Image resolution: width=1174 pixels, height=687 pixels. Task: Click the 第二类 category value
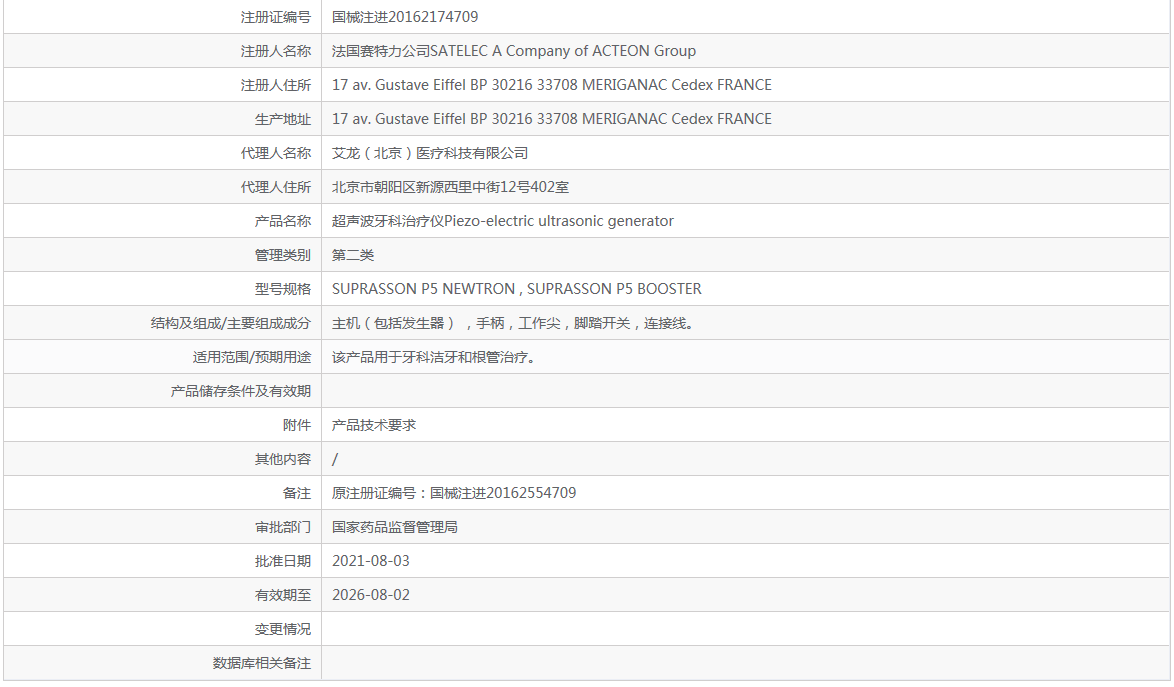(353, 255)
